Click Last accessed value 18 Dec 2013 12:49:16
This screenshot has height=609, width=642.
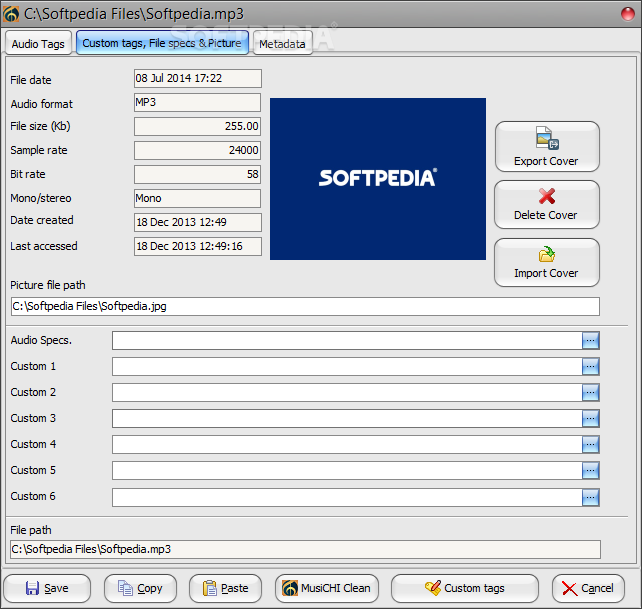198,246
